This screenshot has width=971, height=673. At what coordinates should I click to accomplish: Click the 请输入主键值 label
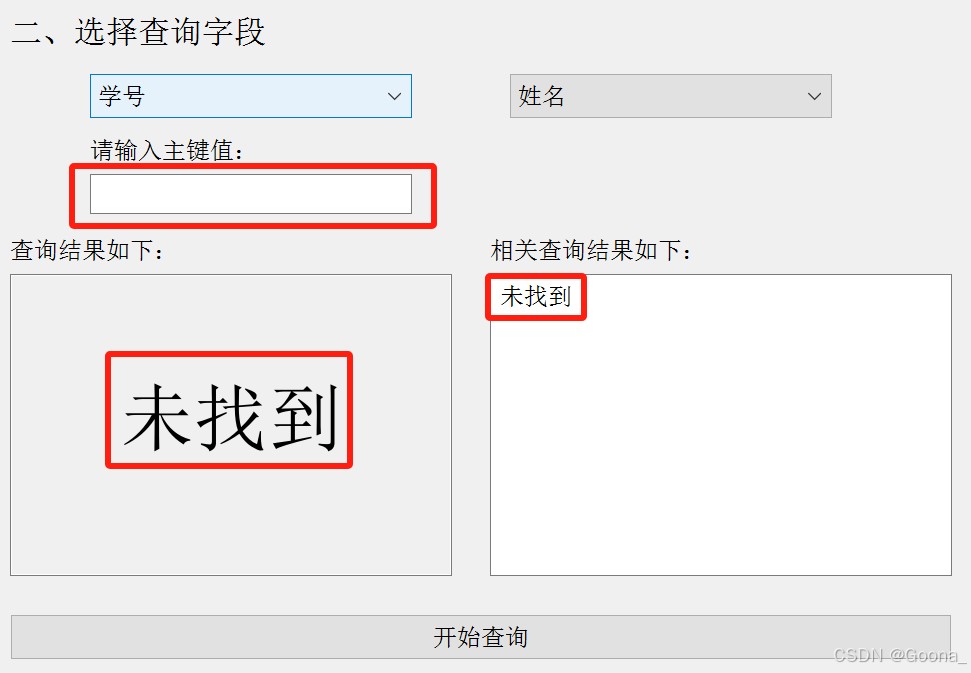click(168, 150)
